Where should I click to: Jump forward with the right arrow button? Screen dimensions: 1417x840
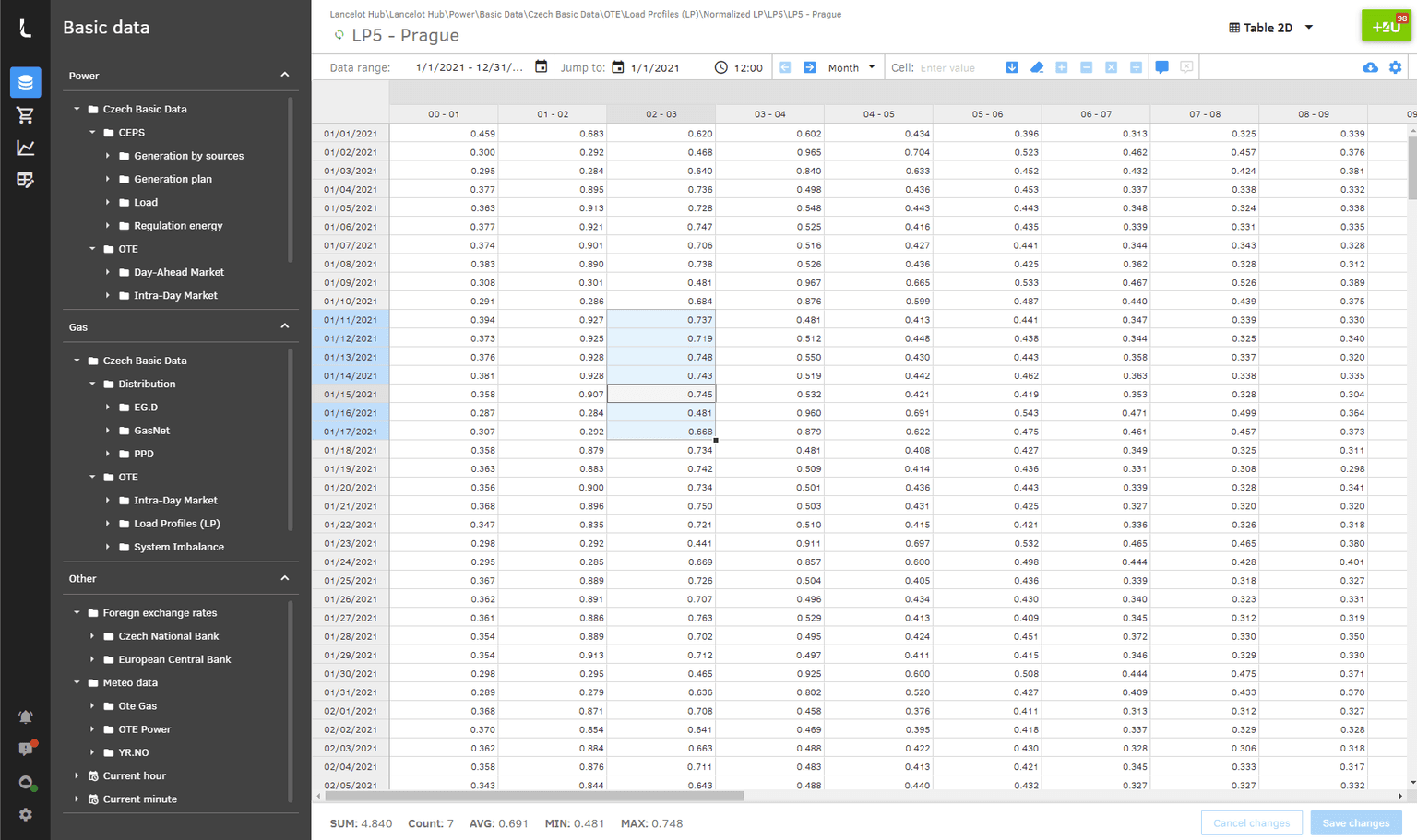pos(809,67)
